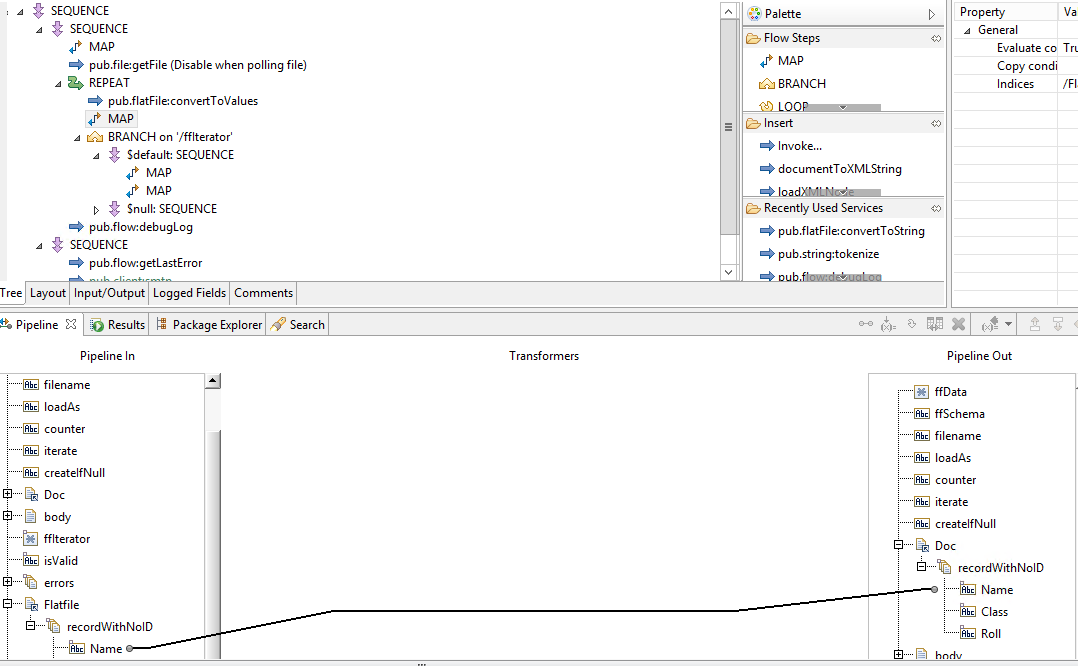Select the pub.flow:debugLog step in tree
This screenshot has width=1078, height=666.
(131, 227)
